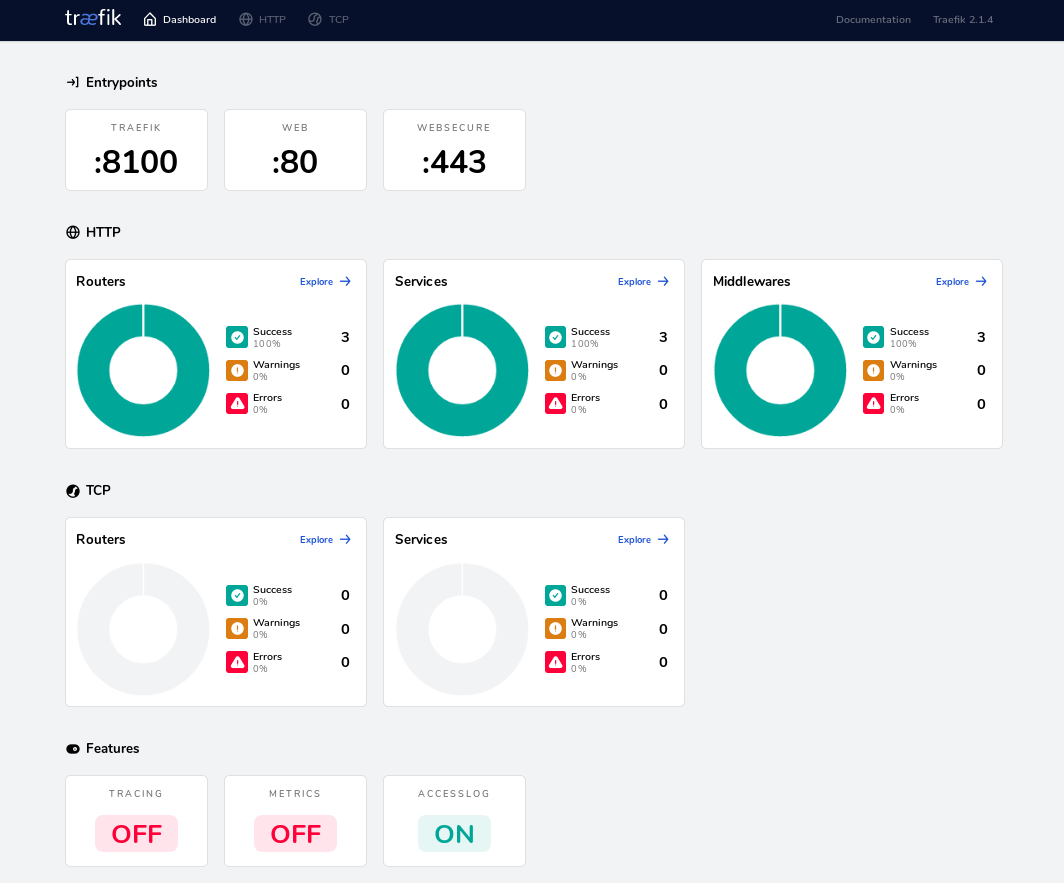Click TCP Routers empty donut chart

(143, 629)
